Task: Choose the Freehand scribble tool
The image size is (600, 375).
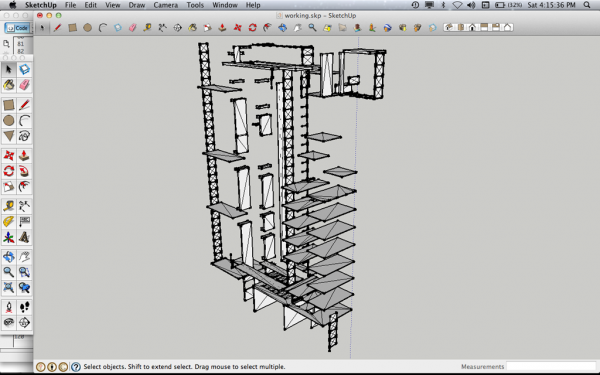Action: 24,136
